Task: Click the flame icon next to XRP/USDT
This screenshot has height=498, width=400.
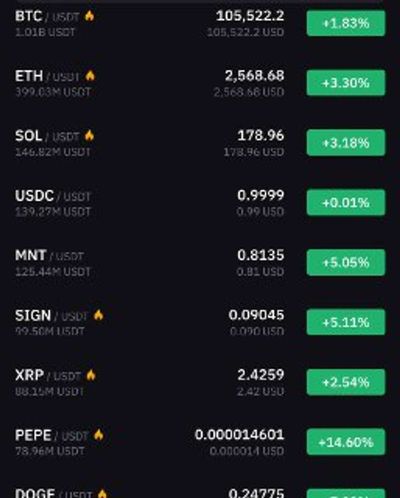Action: coord(91,375)
